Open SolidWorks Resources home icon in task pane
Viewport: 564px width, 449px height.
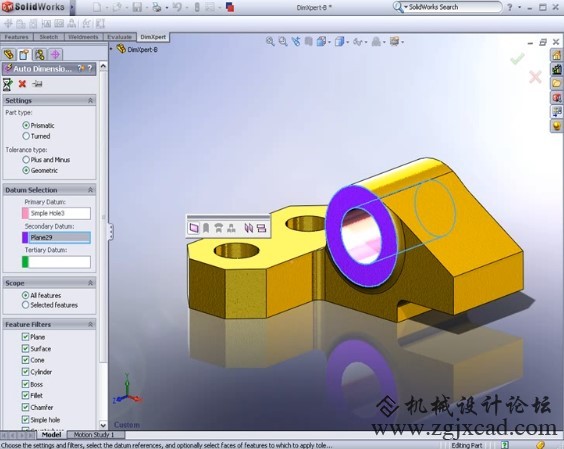coord(556,55)
